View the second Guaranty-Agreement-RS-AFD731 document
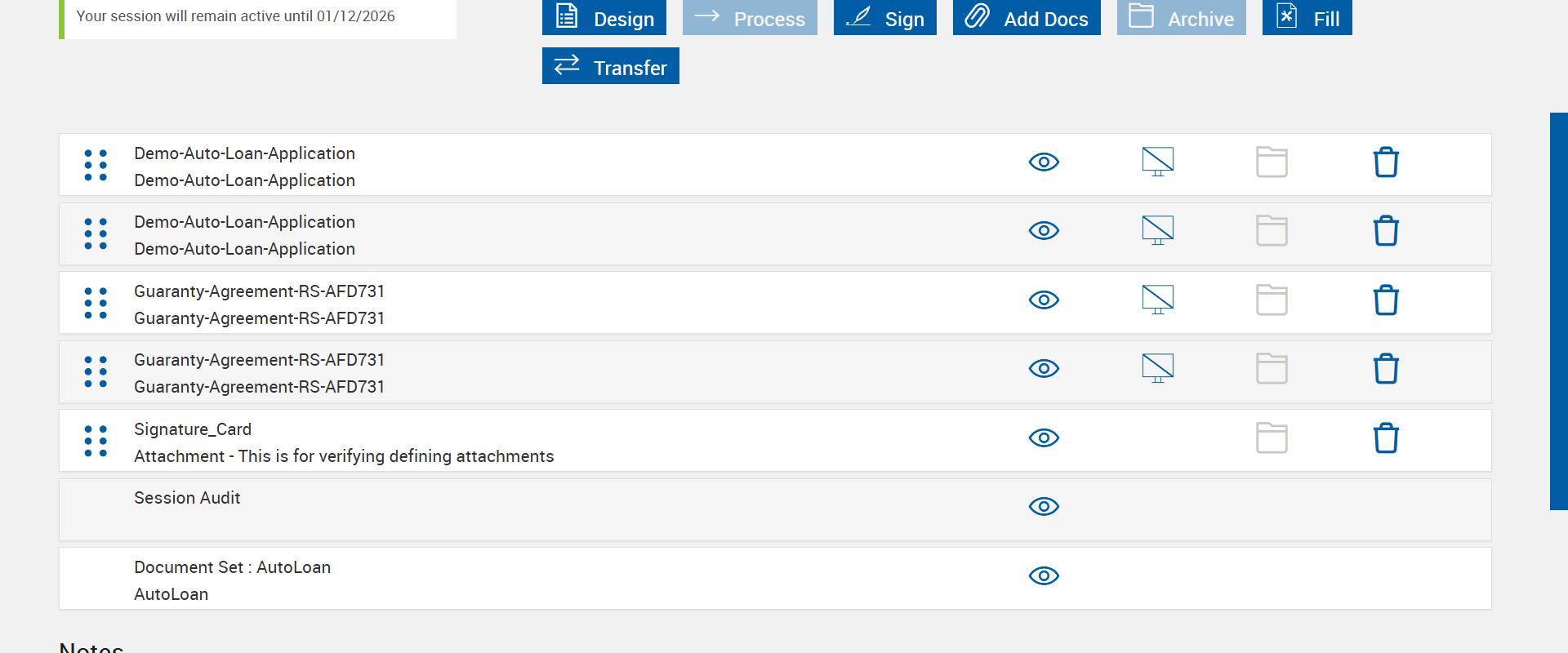 click(x=1044, y=369)
